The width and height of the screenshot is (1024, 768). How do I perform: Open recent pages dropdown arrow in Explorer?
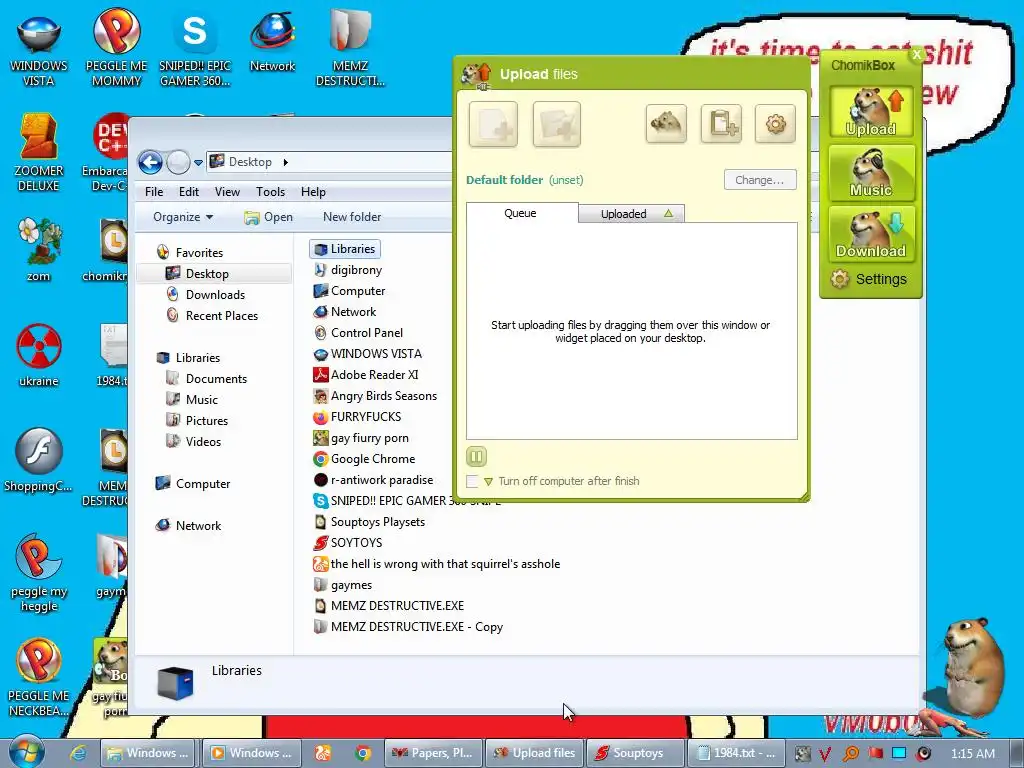click(198, 163)
